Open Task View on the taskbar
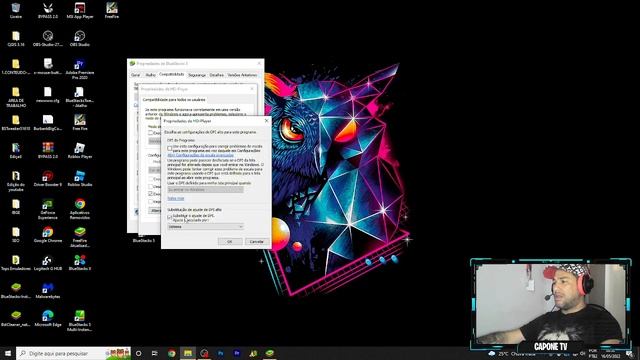Image resolution: width=640 pixels, height=360 pixels. click(154, 353)
